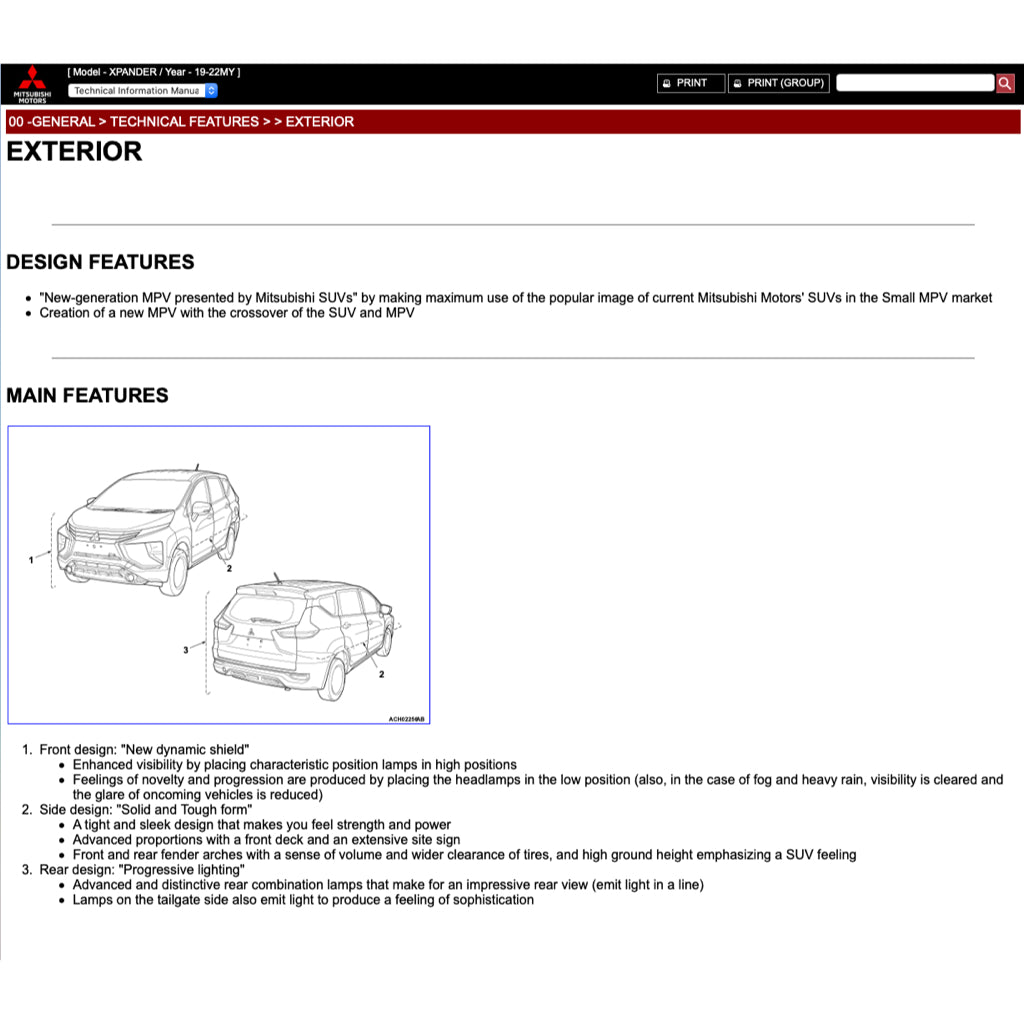Click the blue up-down arrows on the manual selector
Screen dimensions: 1024x1024
point(210,90)
